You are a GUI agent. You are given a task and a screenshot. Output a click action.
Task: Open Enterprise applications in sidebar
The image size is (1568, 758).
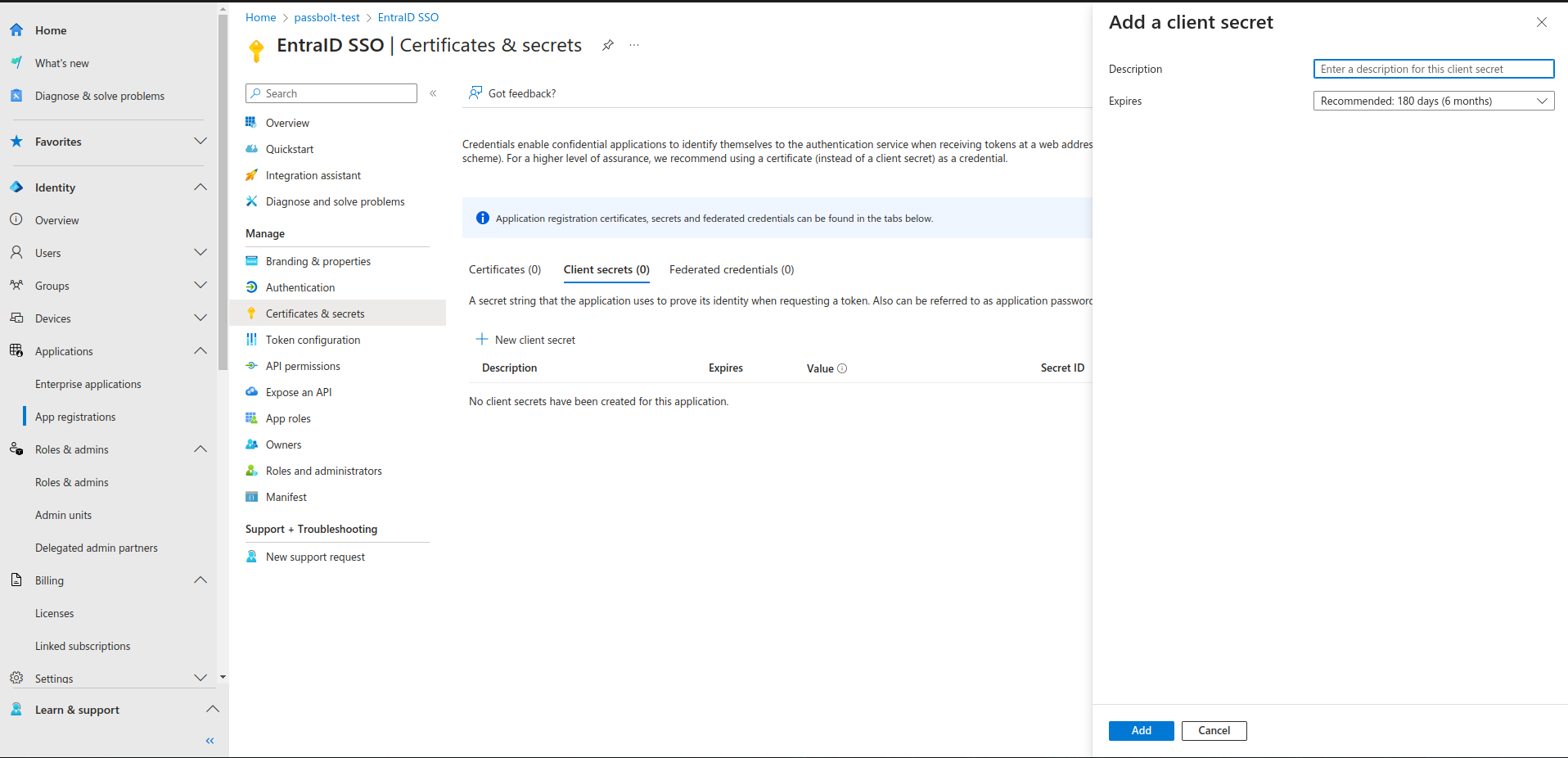[x=88, y=384]
